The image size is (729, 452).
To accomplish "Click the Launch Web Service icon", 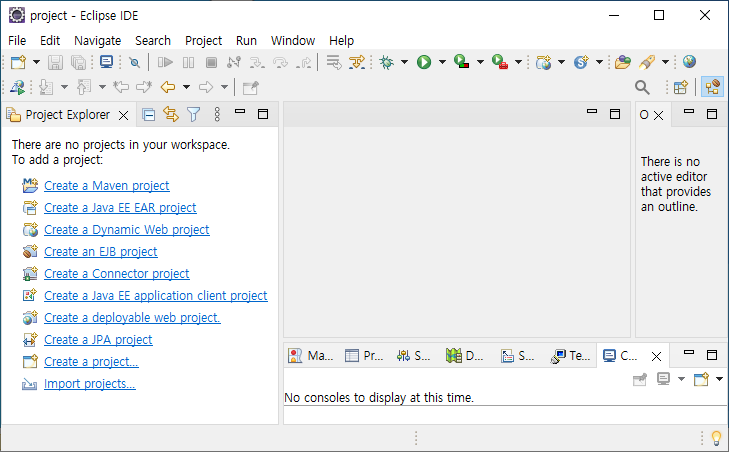I will tap(18, 87).
